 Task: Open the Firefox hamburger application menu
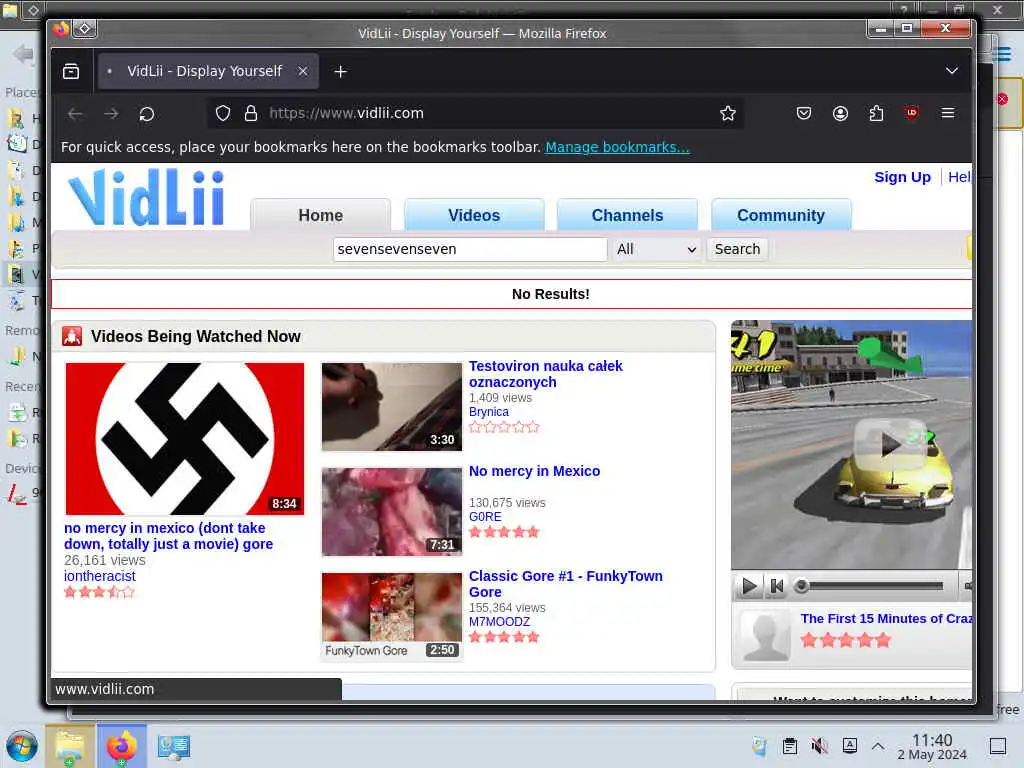coord(948,113)
